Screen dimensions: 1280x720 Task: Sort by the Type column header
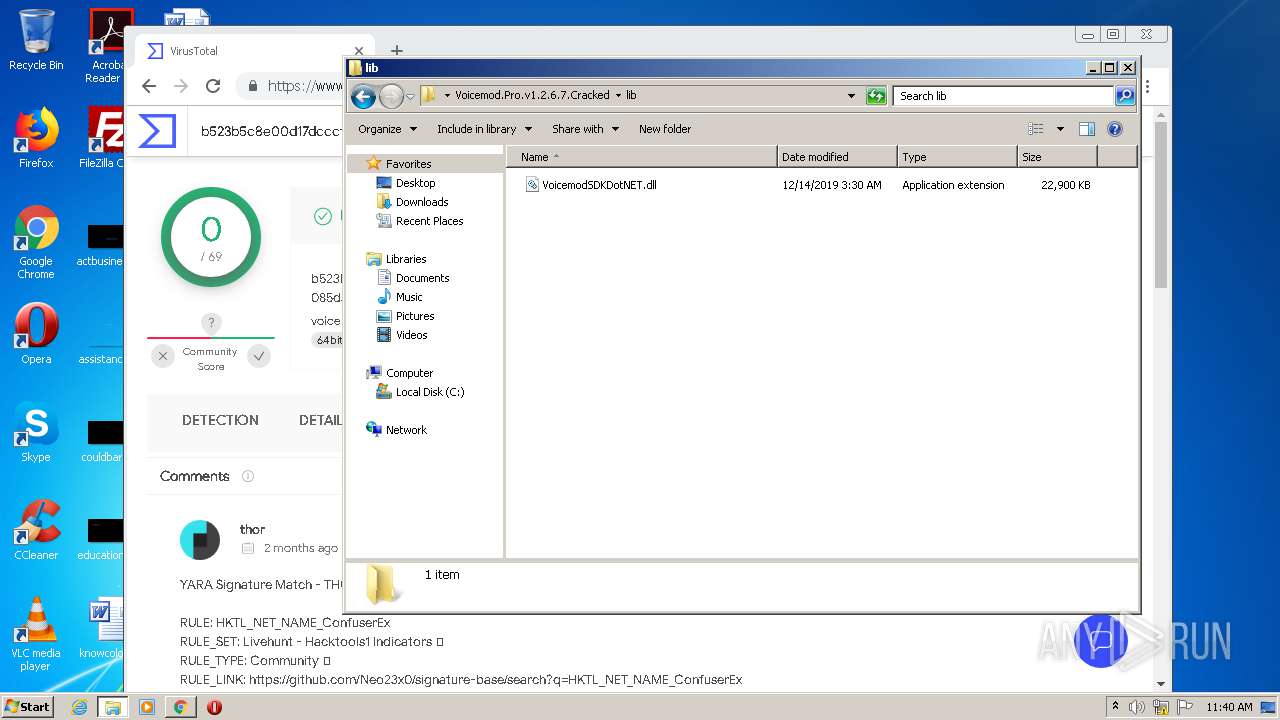tap(957, 157)
